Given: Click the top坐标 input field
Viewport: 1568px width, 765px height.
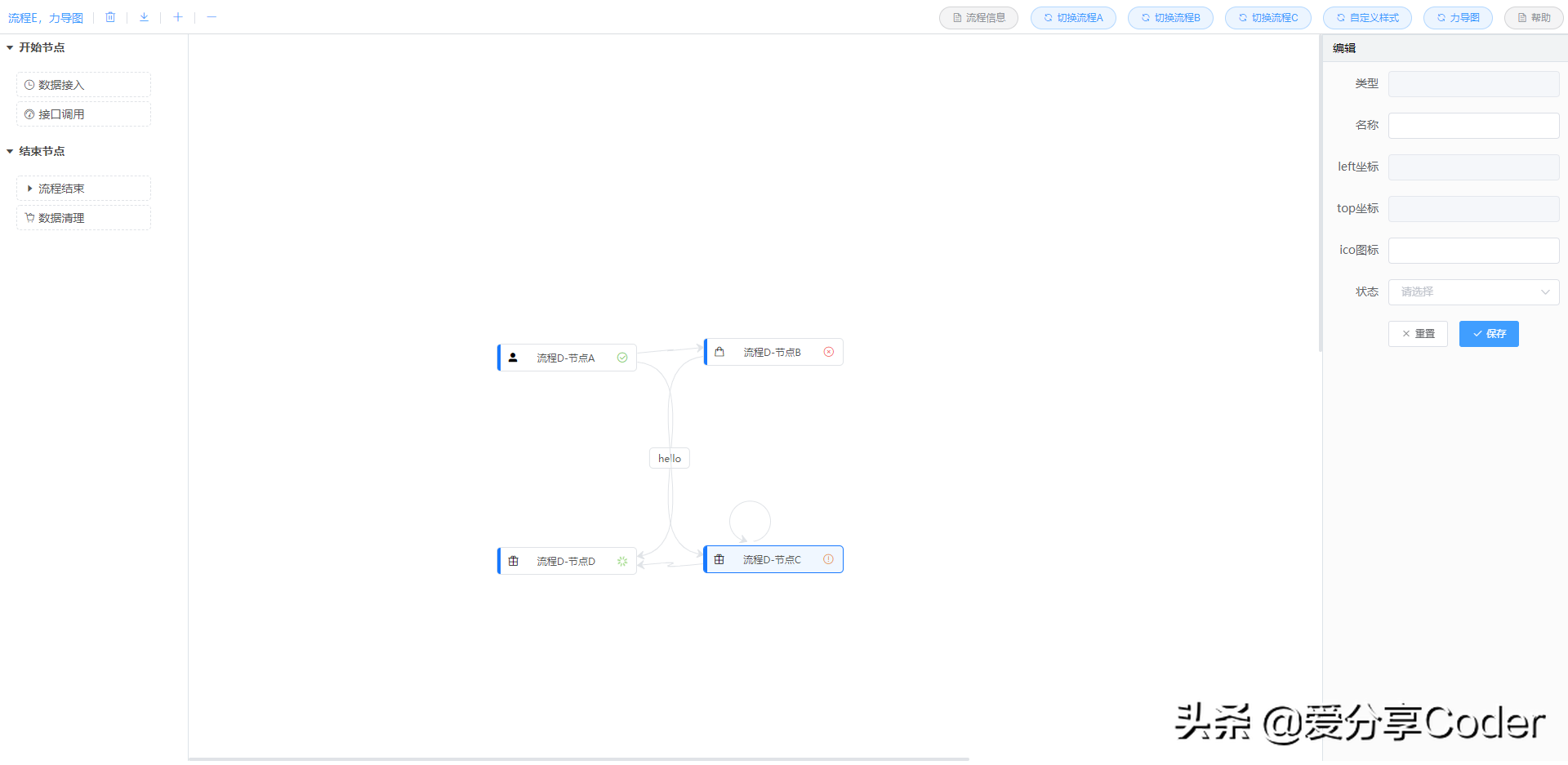Looking at the screenshot, I should coord(1473,209).
